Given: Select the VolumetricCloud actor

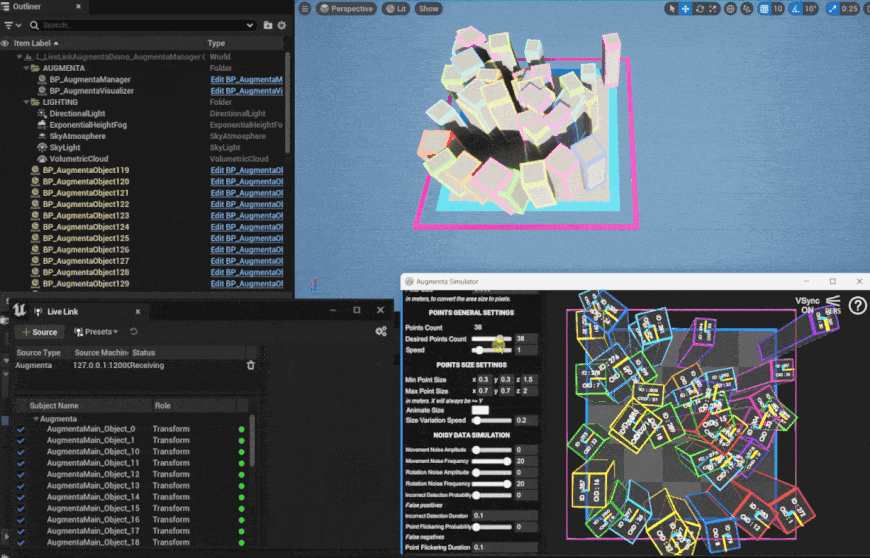Looking at the screenshot, I should 79,159.
